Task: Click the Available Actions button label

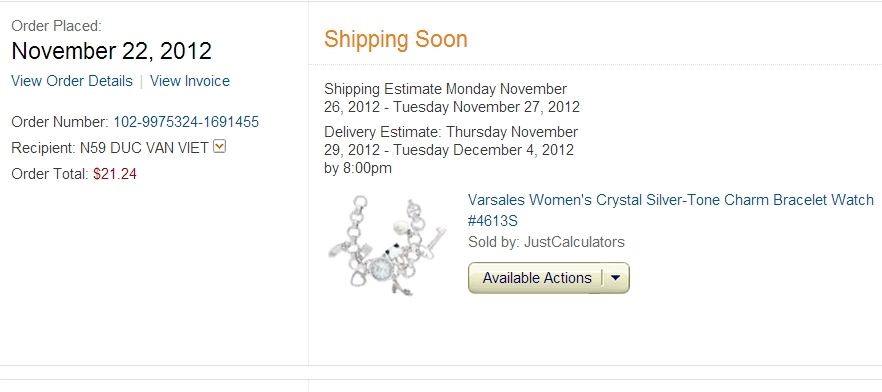Action: click(537, 278)
